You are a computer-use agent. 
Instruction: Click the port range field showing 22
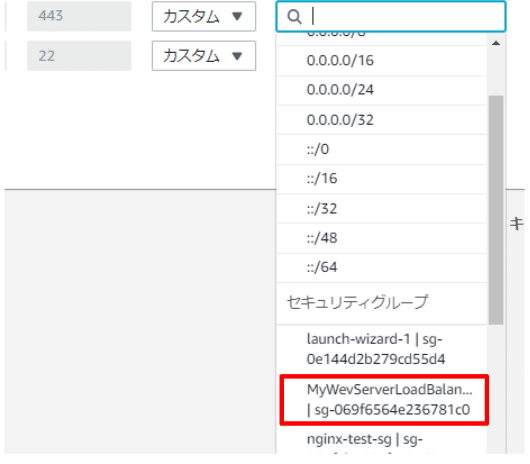coord(79,56)
